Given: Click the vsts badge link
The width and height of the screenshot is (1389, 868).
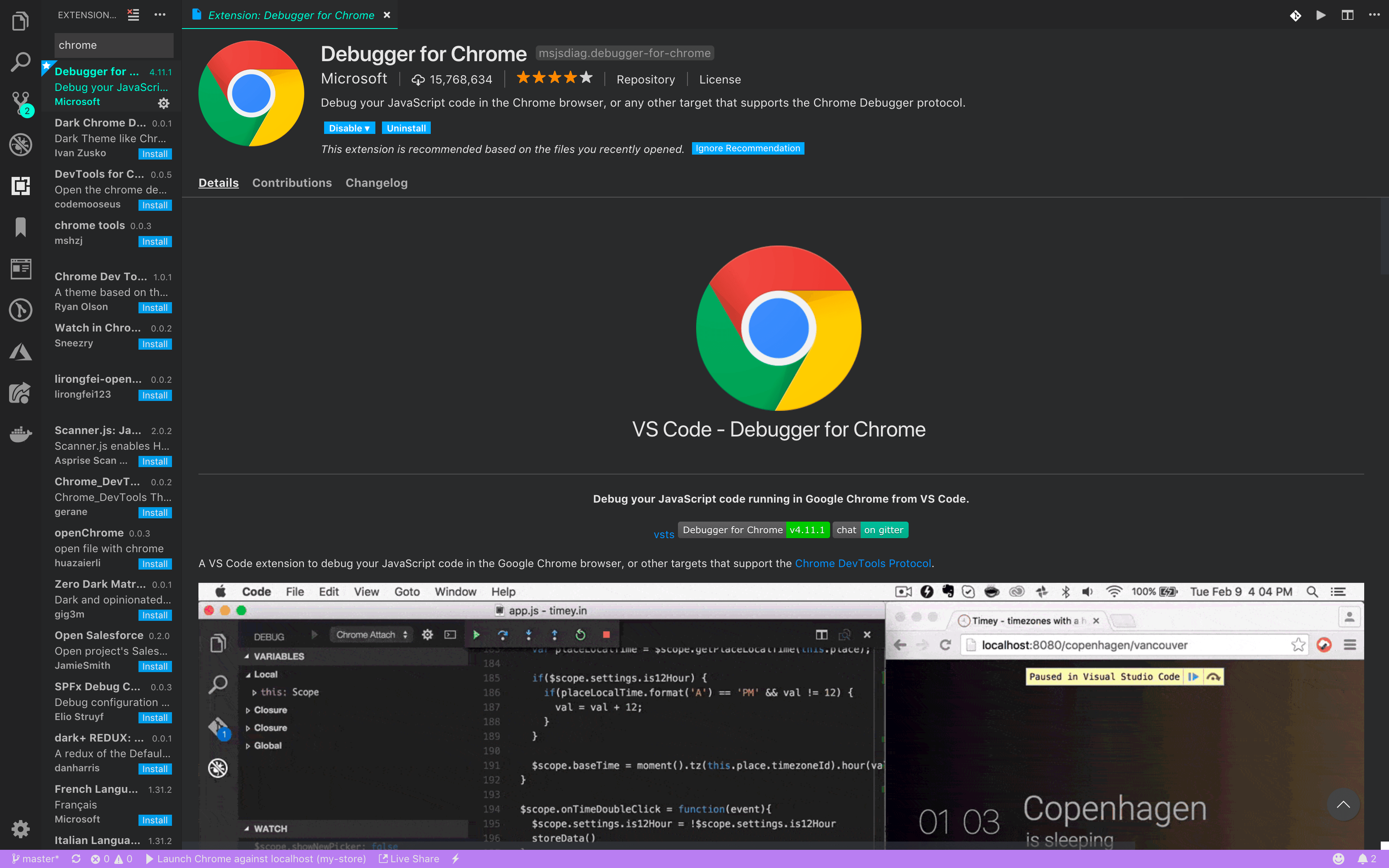Looking at the screenshot, I should coord(663,534).
